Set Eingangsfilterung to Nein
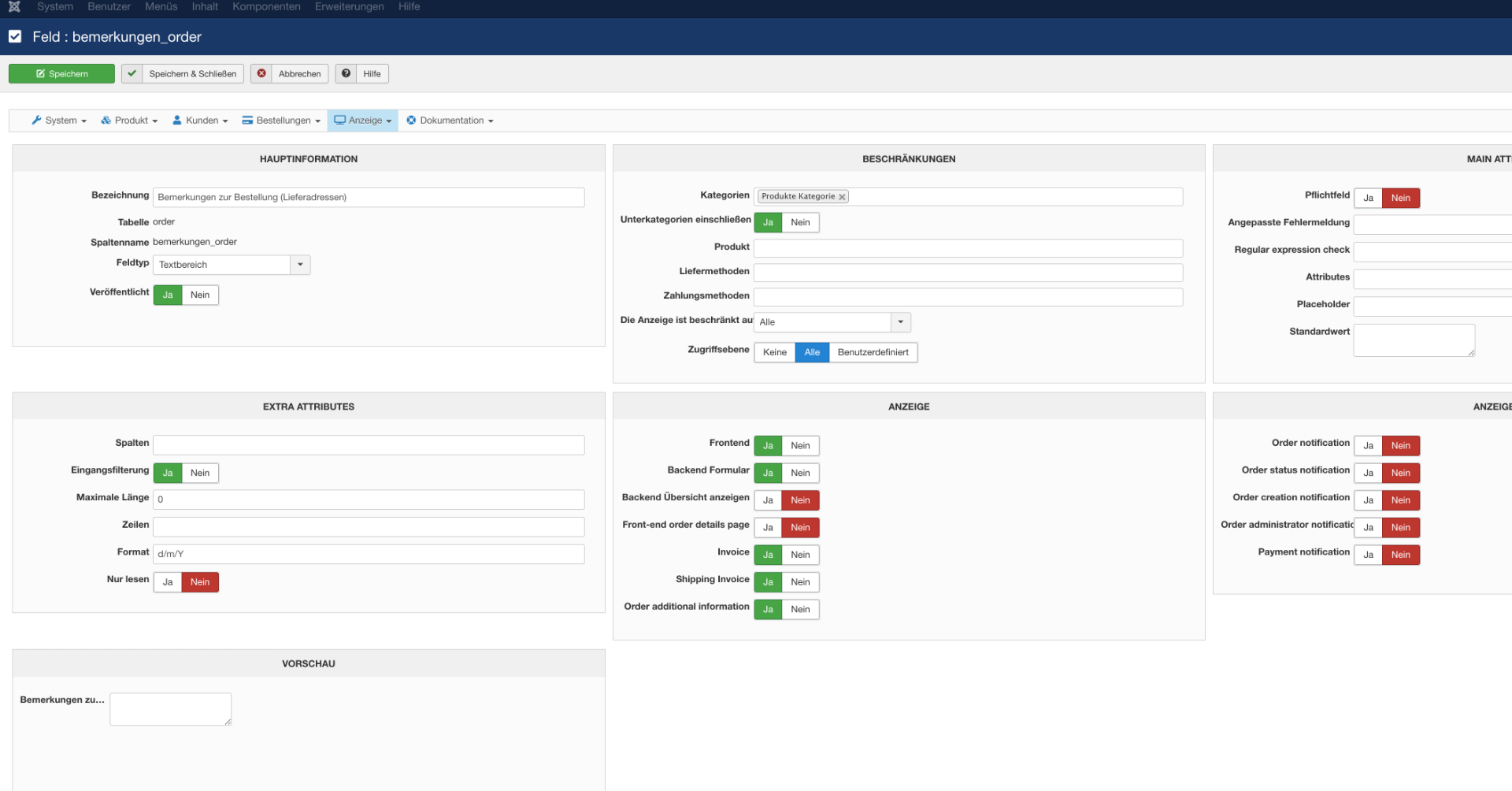Image resolution: width=1512 pixels, height=791 pixels. coord(200,473)
